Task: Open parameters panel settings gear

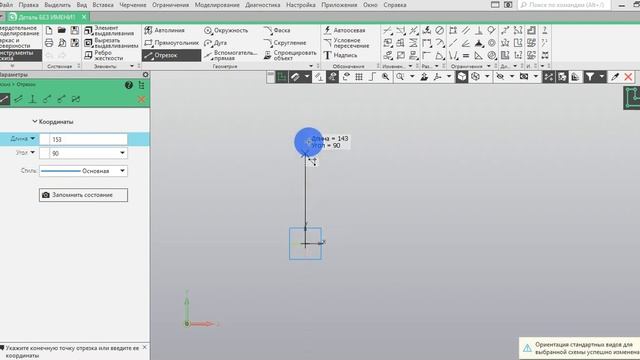Action: (x=145, y=75)
